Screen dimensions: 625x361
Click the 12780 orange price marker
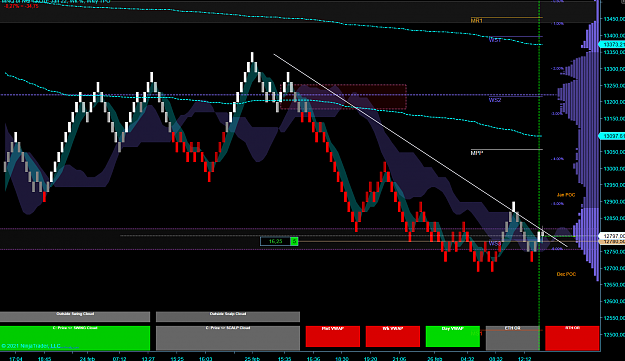tap(612, 242)
